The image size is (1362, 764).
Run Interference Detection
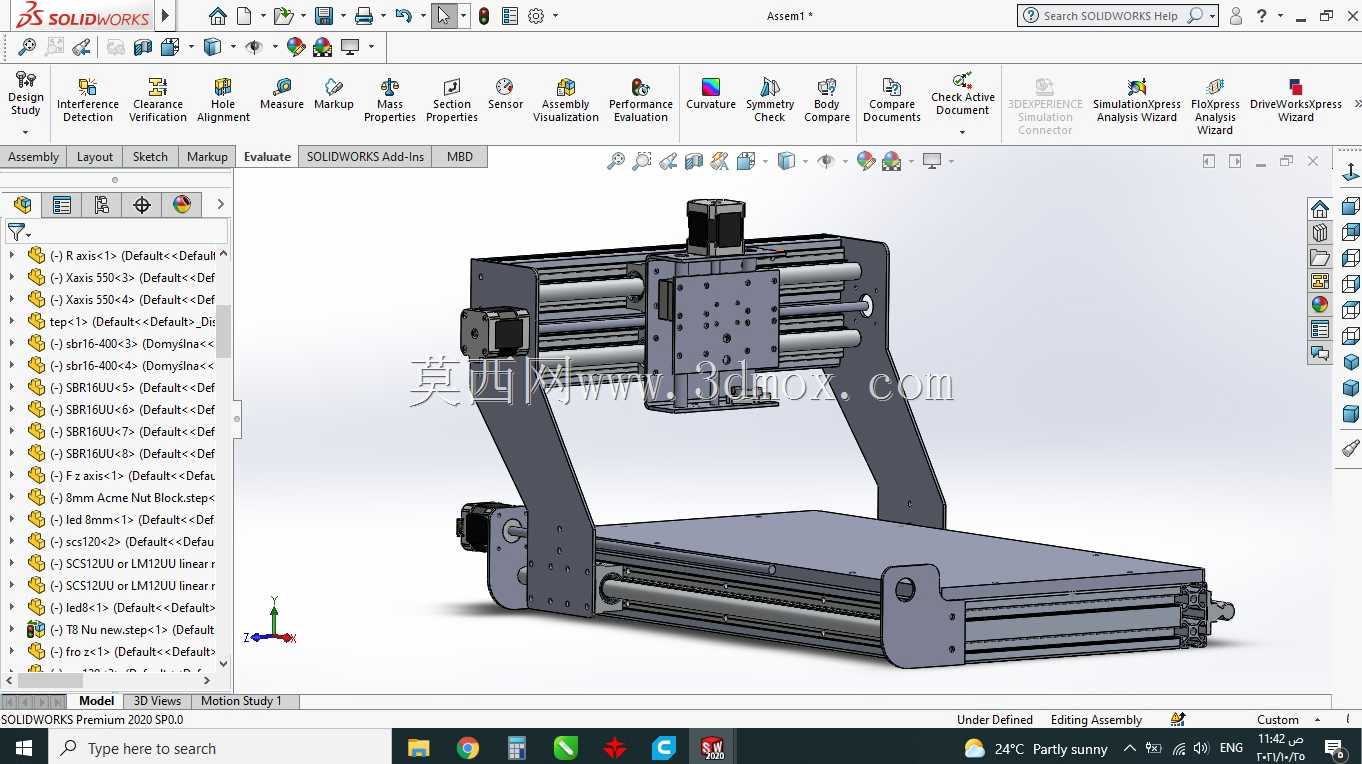pyautogui.click(x=87, y=100)
